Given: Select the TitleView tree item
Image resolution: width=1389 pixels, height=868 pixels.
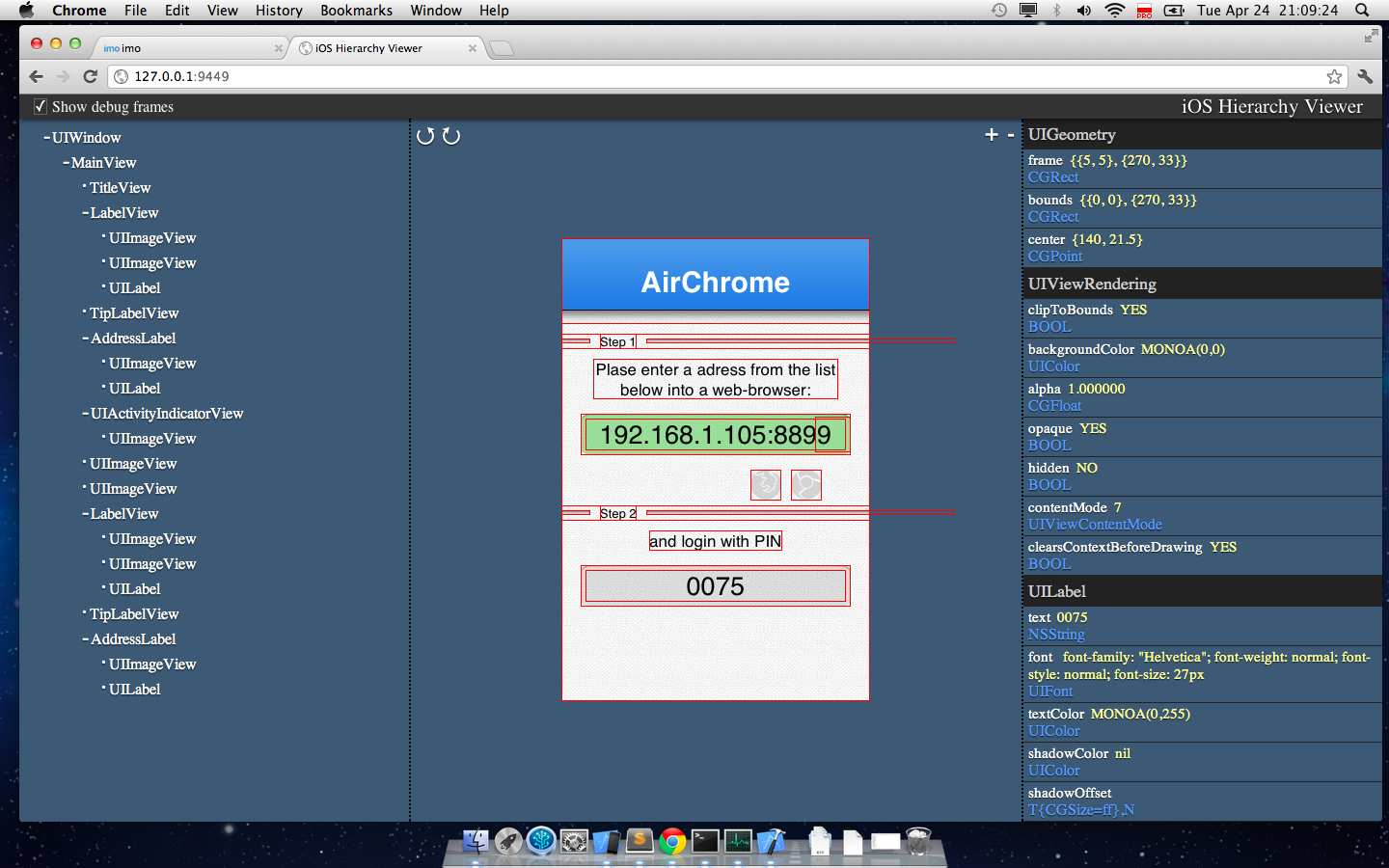Looking at the screenshot, I should [120, 188].
